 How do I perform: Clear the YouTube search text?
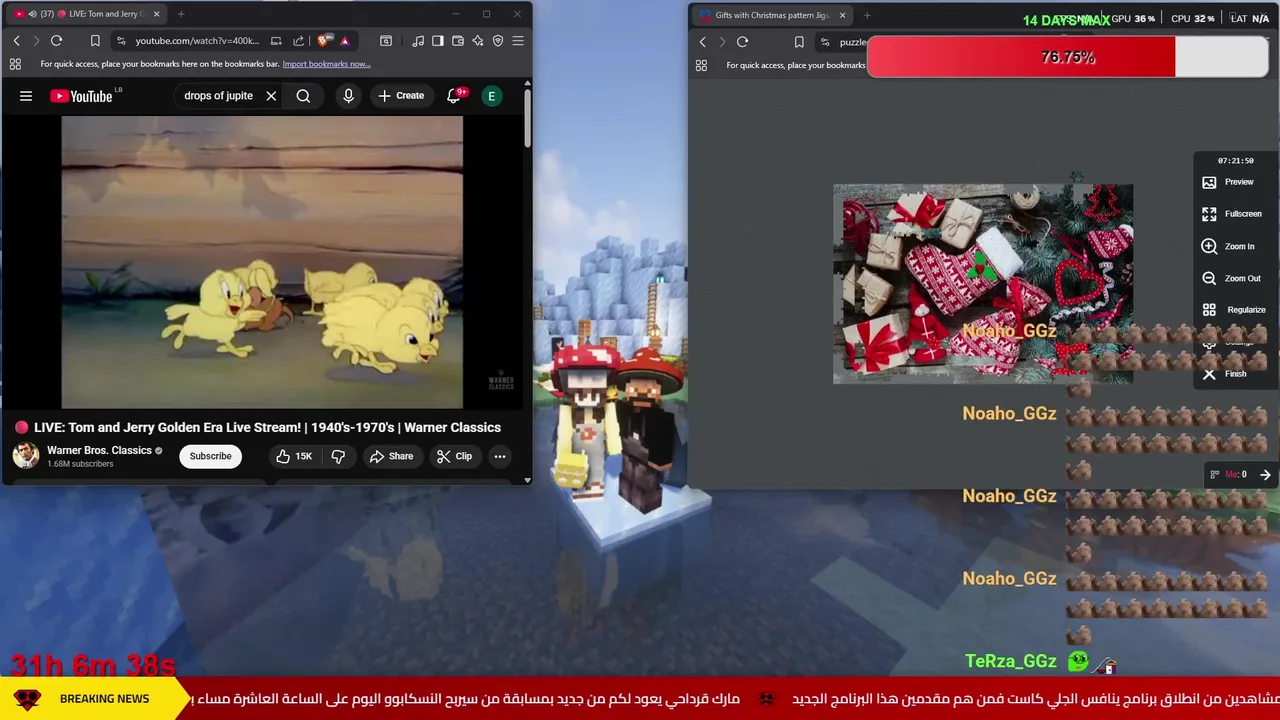coord(271,96)
